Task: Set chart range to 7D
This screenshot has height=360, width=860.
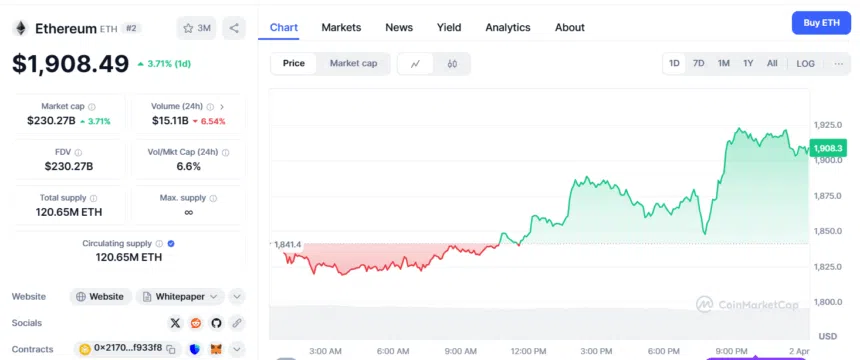Action: coord(699,64)
